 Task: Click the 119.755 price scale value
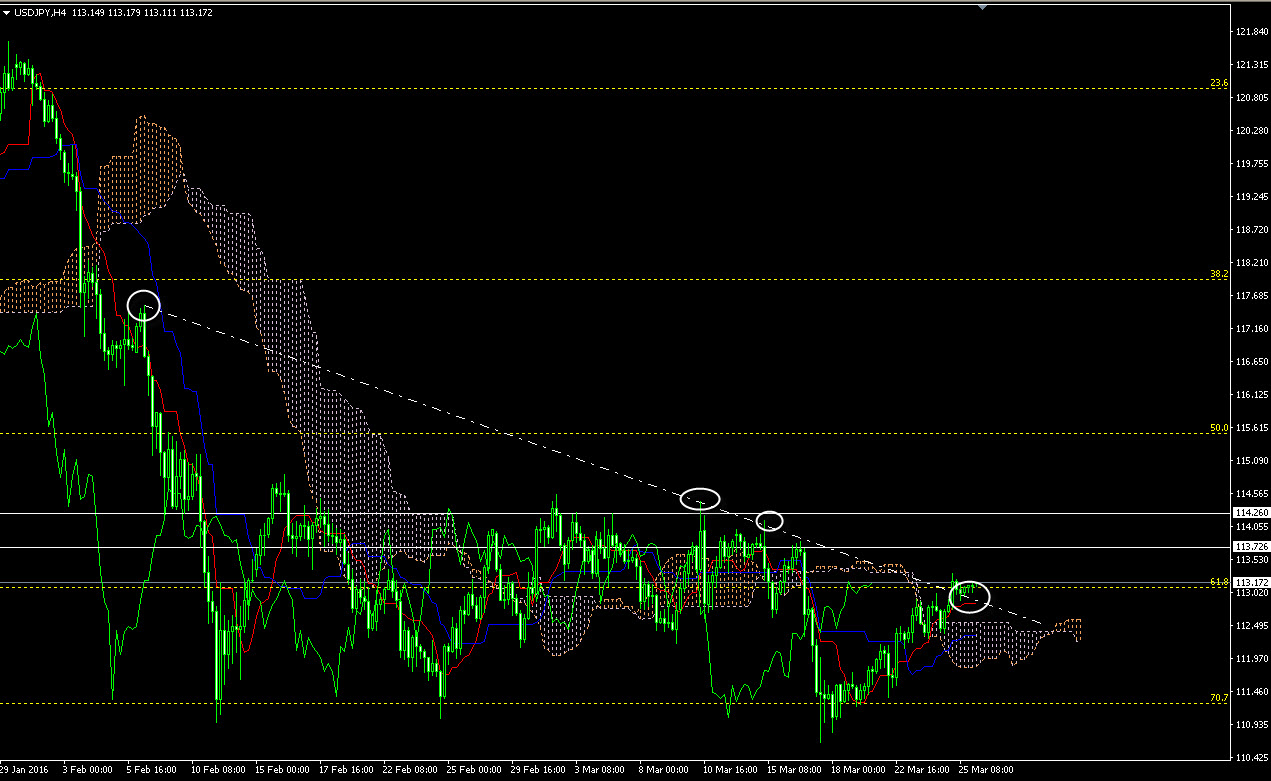pyautogui.click(x=1252, y=164)
